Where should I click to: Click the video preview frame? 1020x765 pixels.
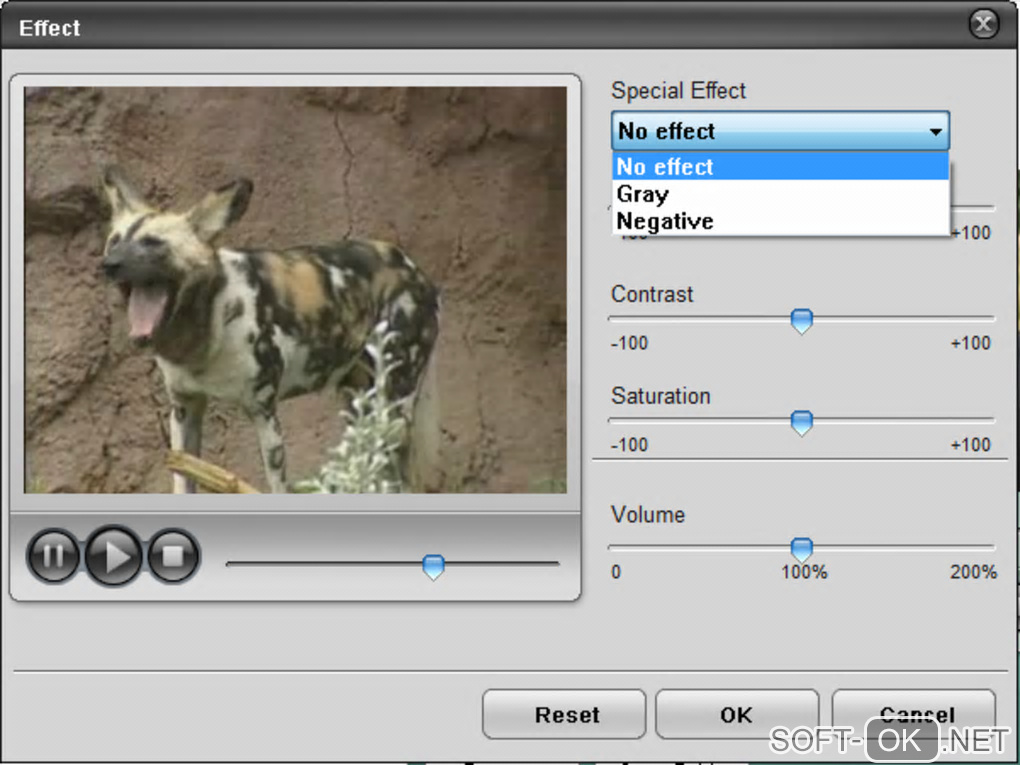pos(295,290)
